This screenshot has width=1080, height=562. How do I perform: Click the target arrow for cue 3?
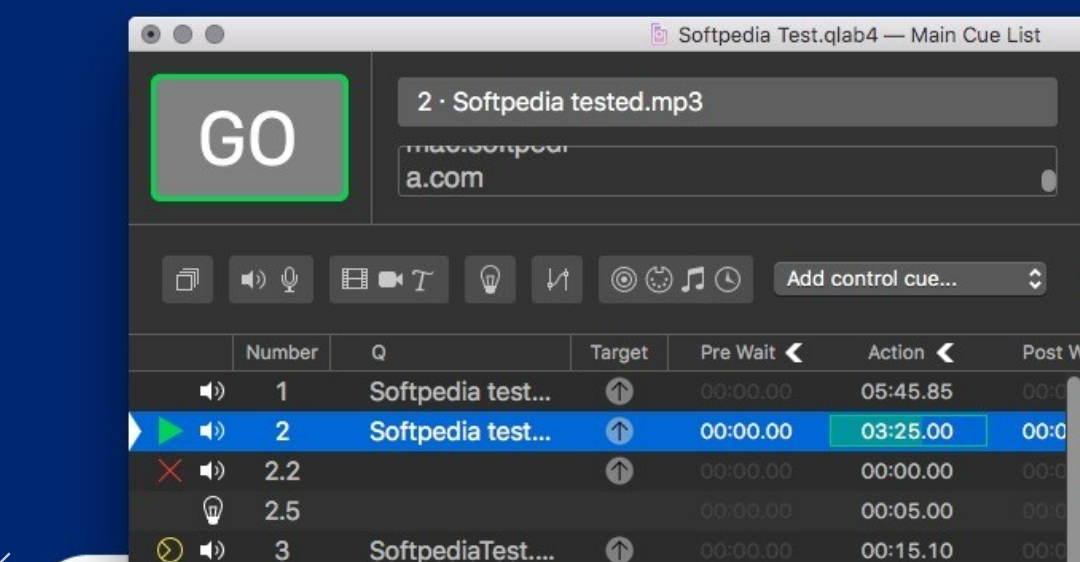click(619, 550)
